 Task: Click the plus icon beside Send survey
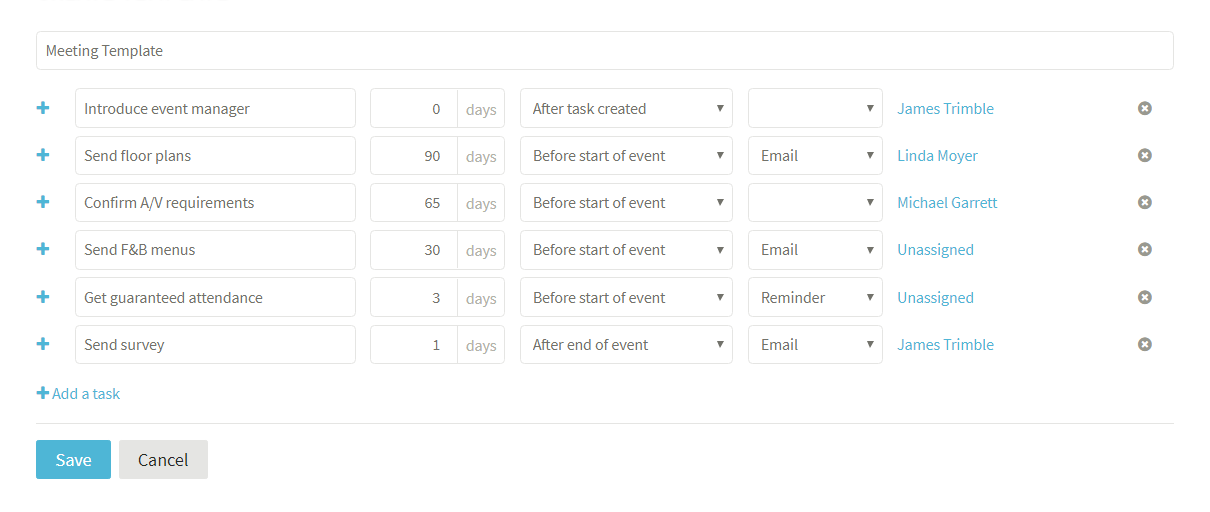43,344
